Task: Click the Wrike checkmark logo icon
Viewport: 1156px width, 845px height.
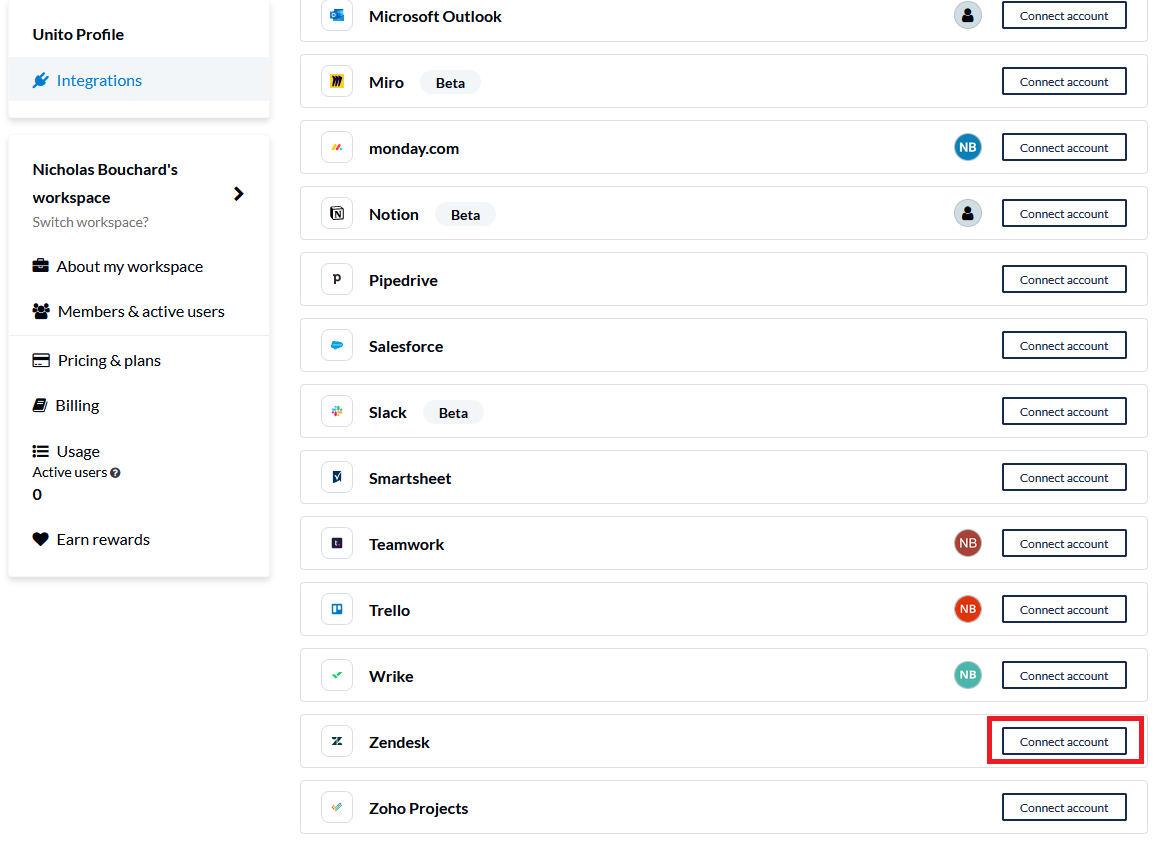Action: click(x=337, y=675)
